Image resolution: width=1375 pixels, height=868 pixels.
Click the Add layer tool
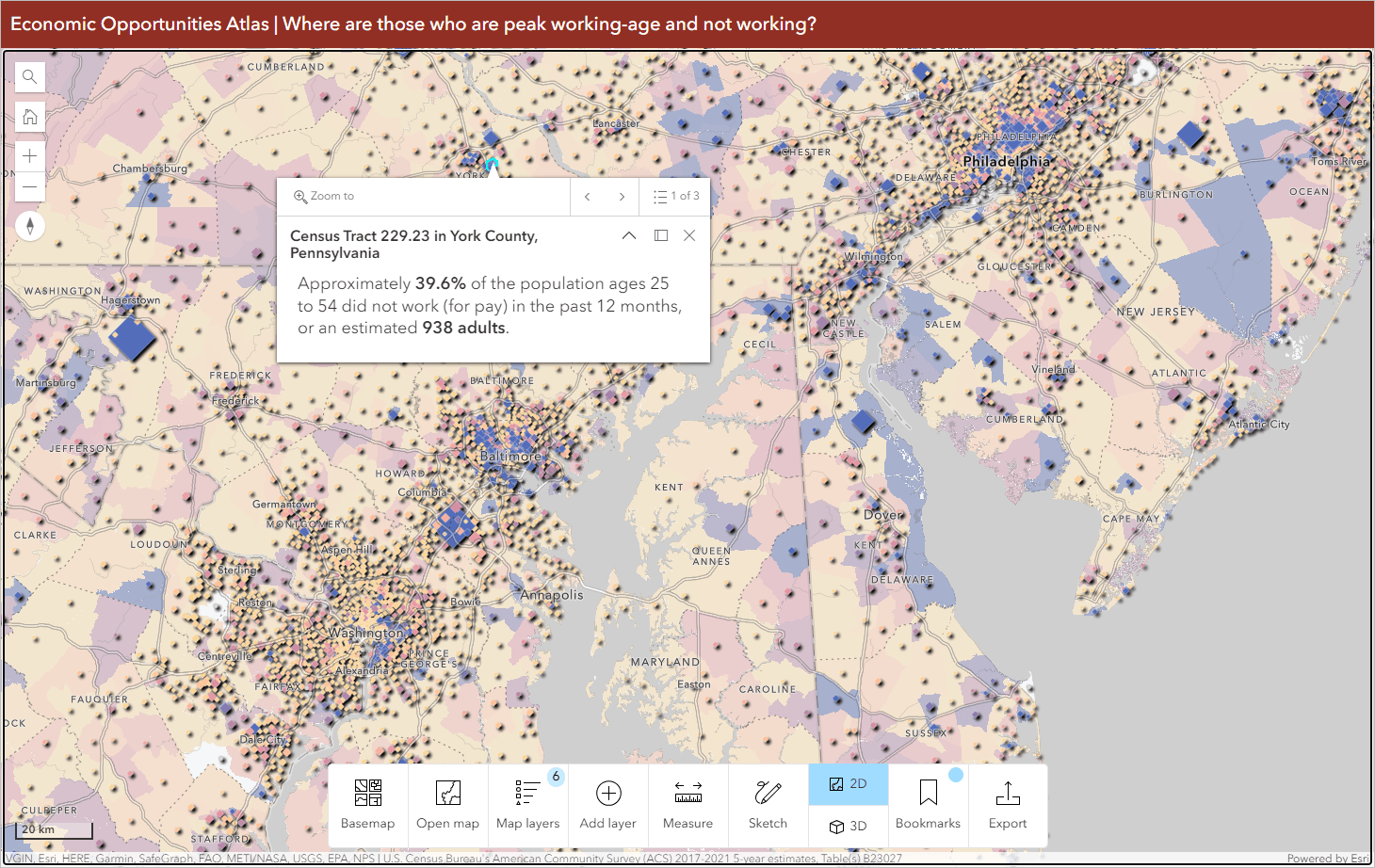607,805
